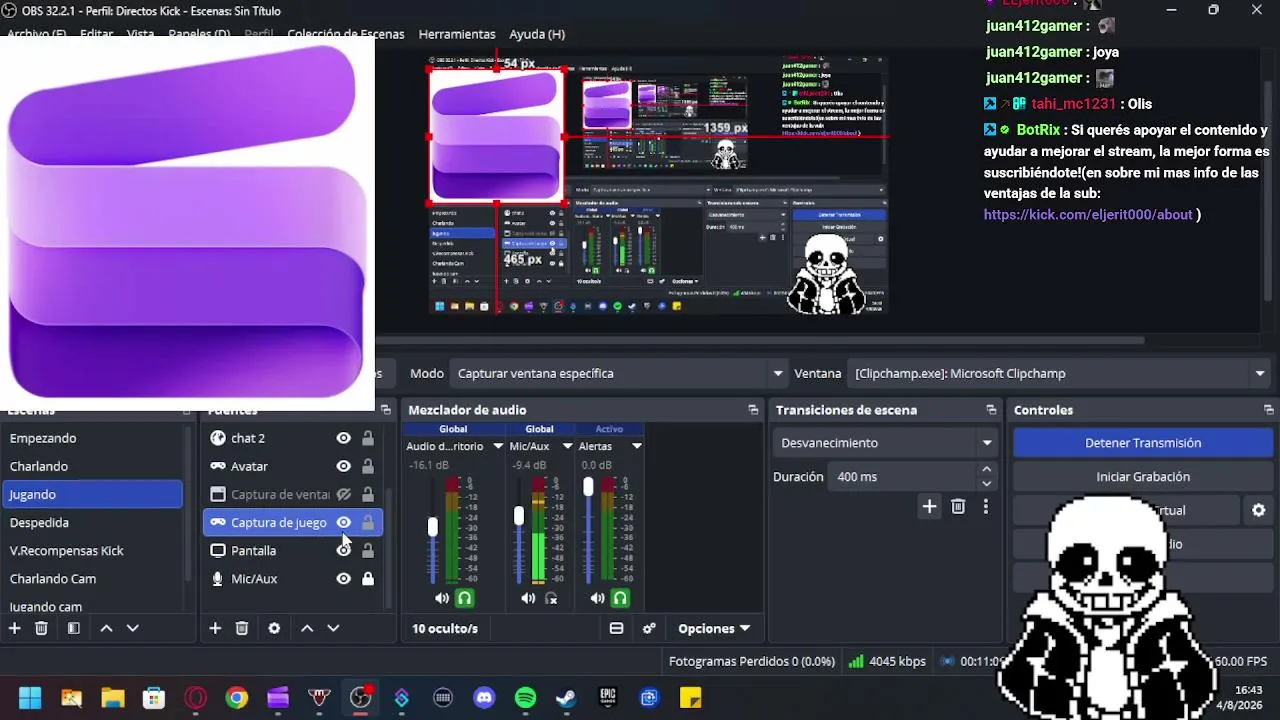Move the selected scene down

[132, 628]
